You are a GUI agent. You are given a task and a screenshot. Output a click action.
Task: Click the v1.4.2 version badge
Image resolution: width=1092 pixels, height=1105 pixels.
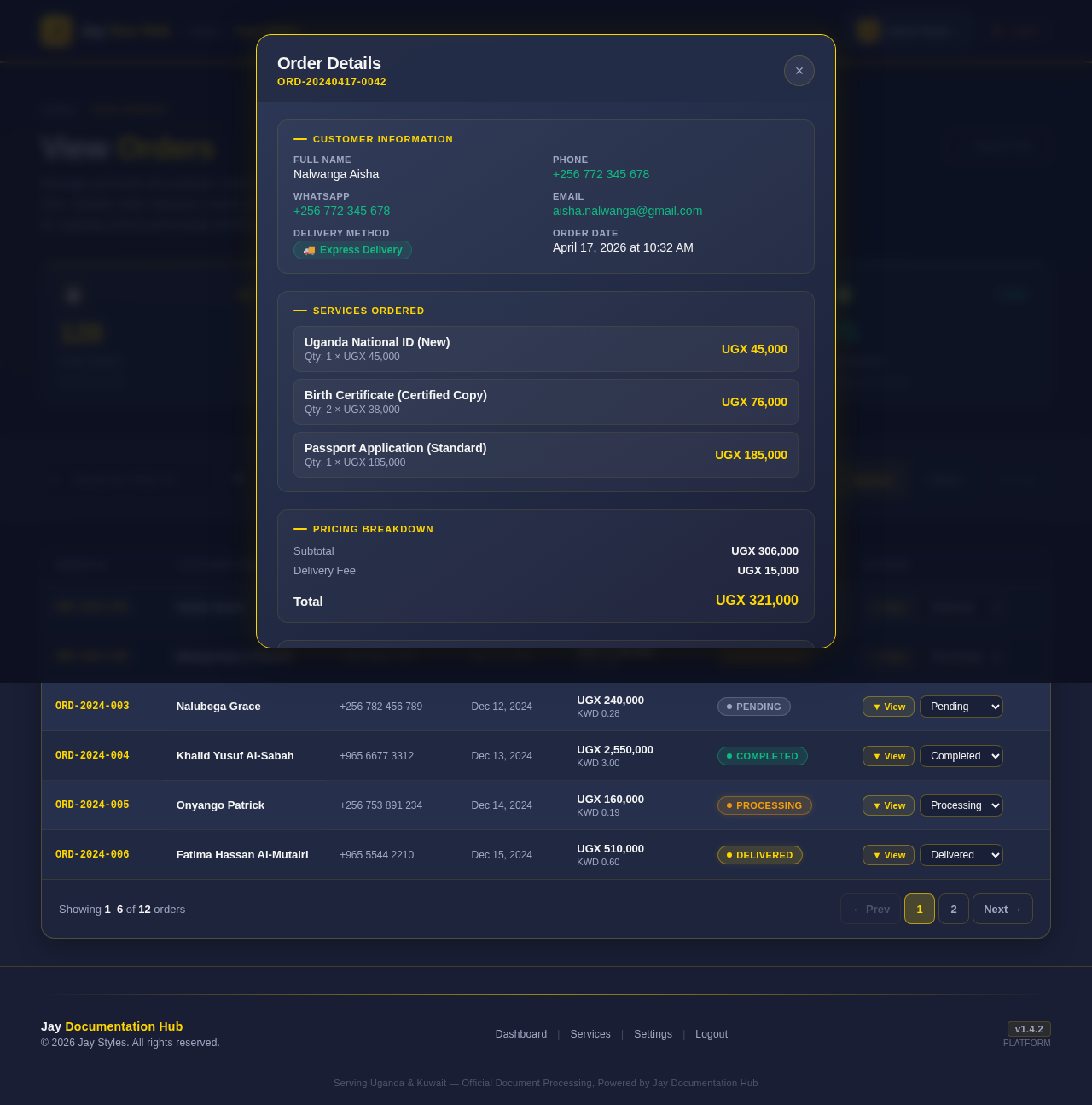click(x=1029, y=1029)
